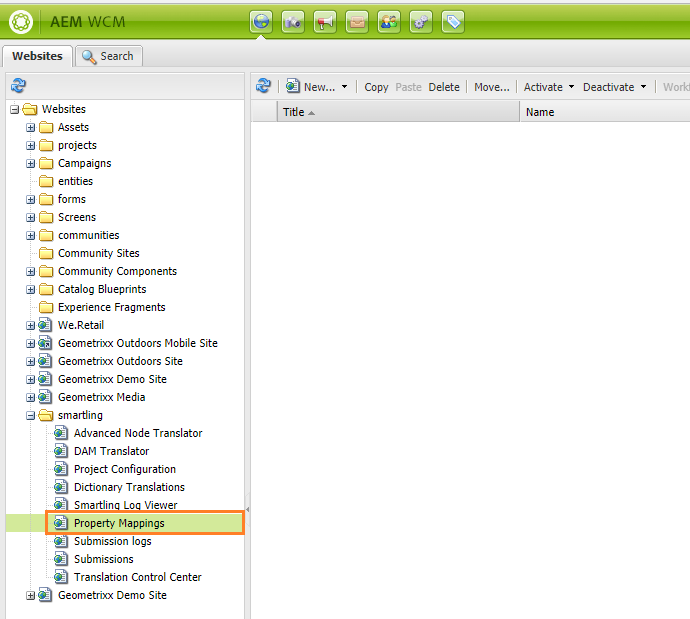Select entities folder in the tree

click(75, 181)
